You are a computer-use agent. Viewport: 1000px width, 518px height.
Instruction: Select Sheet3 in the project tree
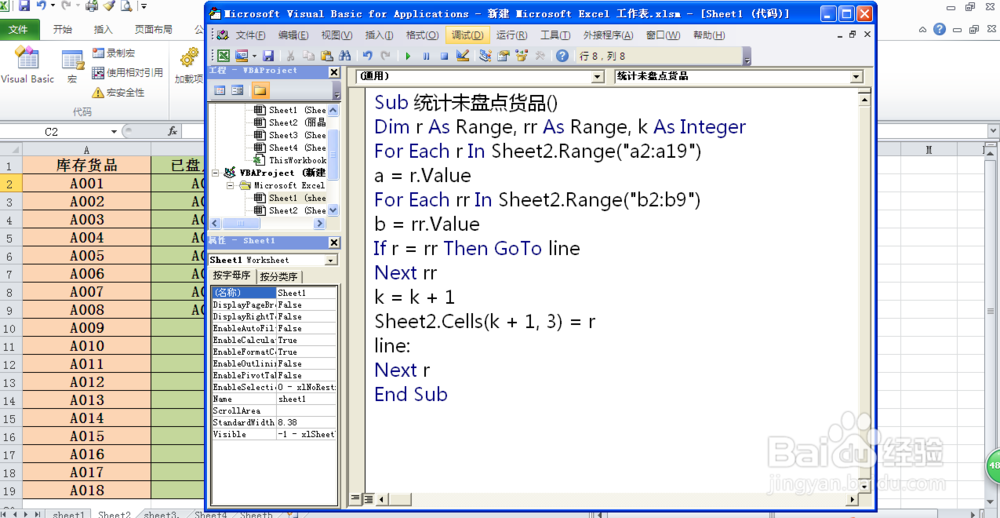(x=290, y=135)
